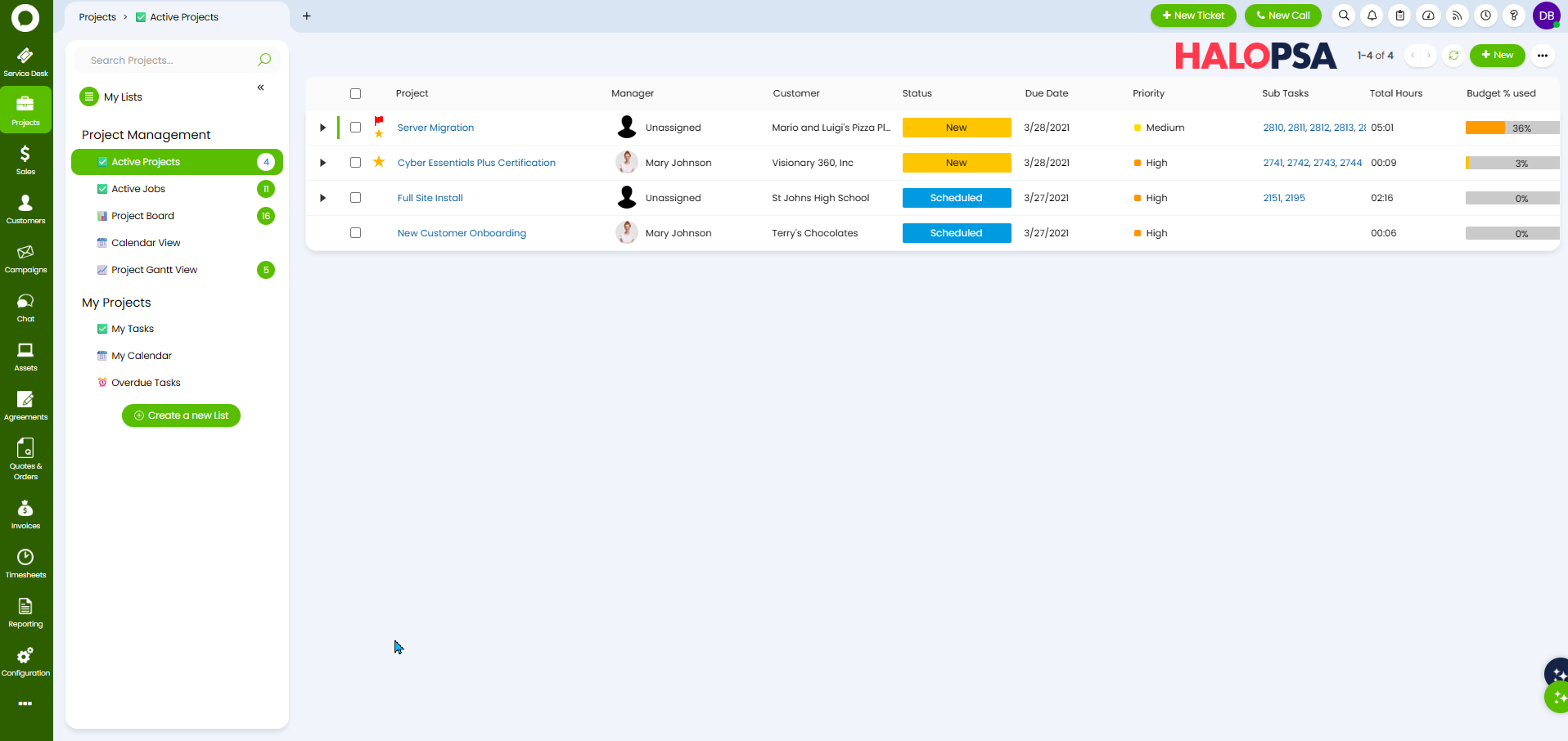Expand the Cyber Essentials Plus Certification row

[x=322, y=163]
